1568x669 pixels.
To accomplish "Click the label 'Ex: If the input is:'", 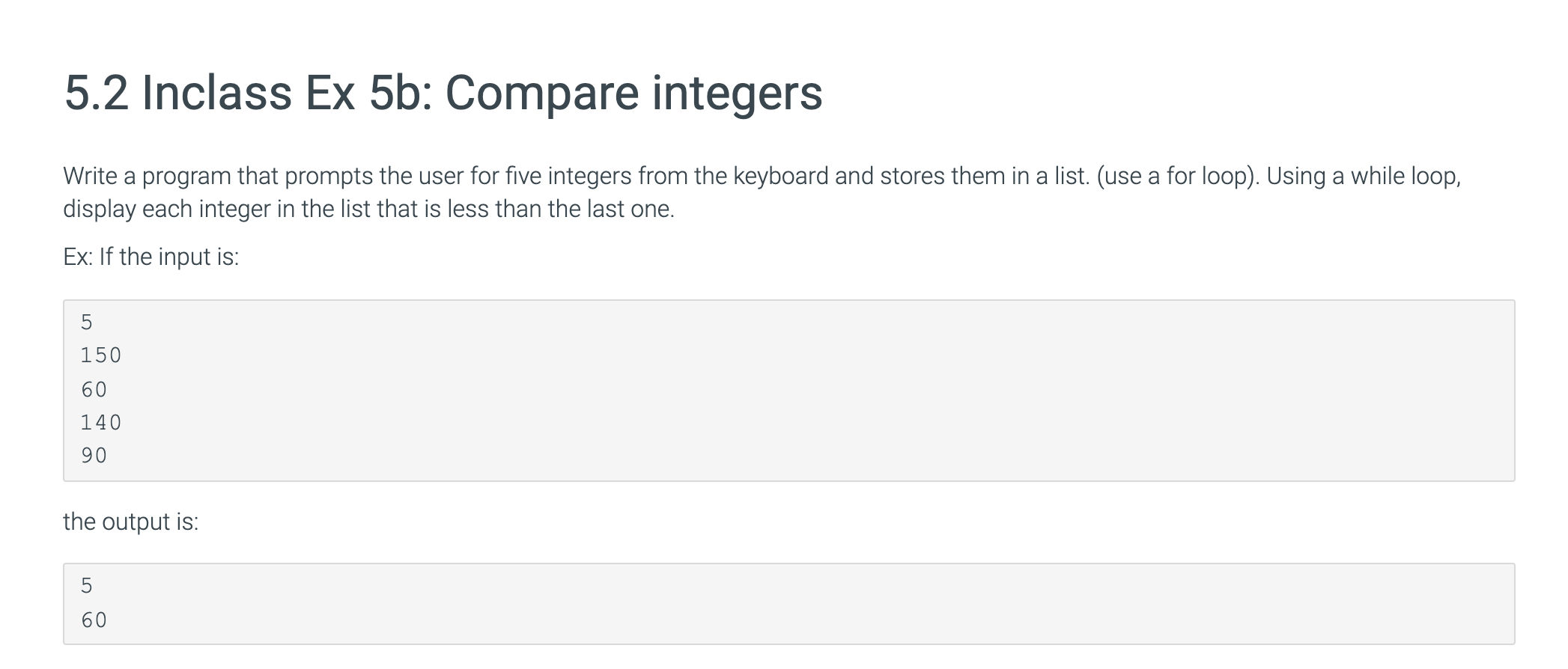I will pyautogui.click(x=151, y=257).
